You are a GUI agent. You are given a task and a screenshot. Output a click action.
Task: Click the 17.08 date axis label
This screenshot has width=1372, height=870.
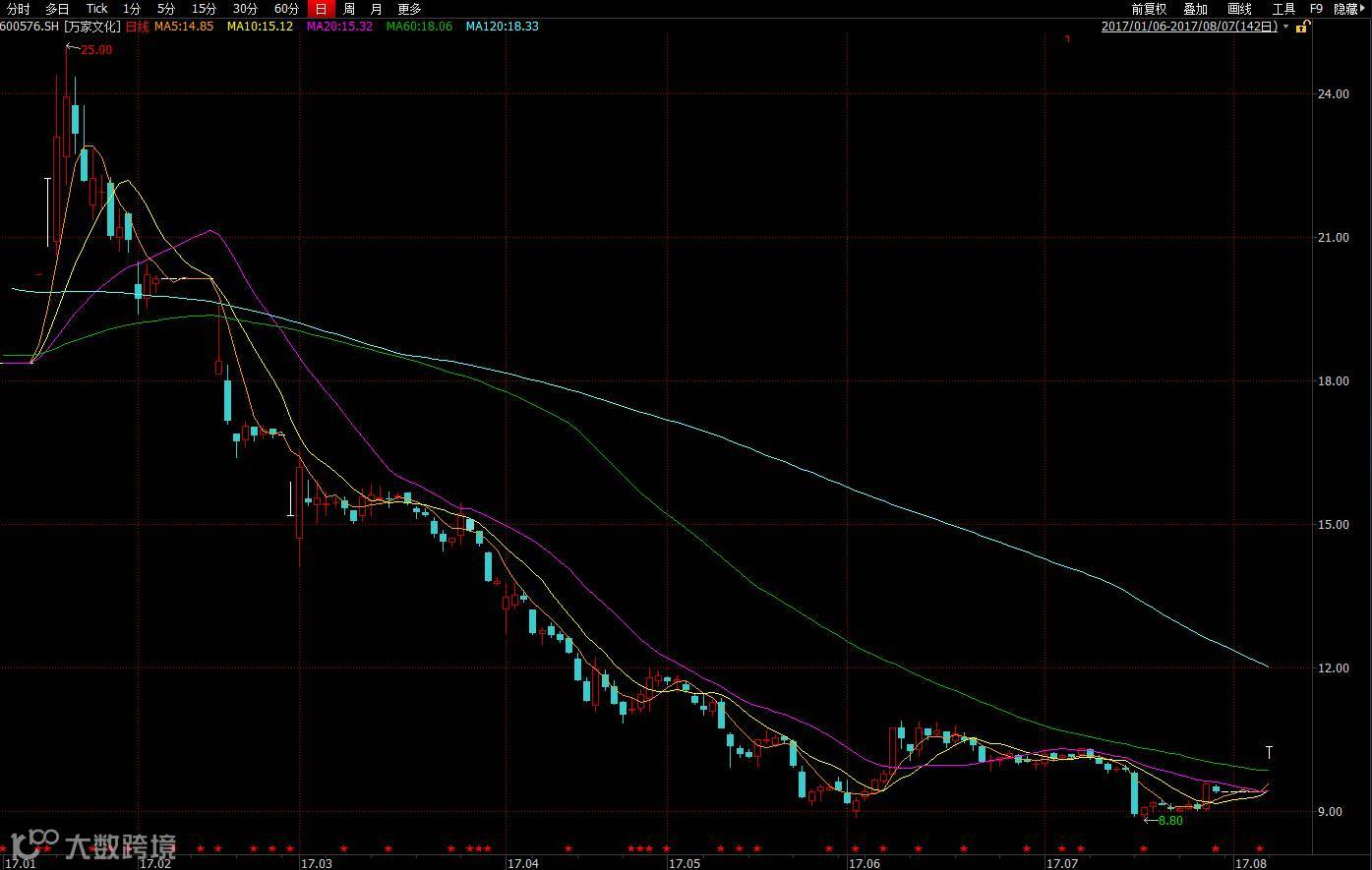pyautogui.click(x=1250, y=864)
